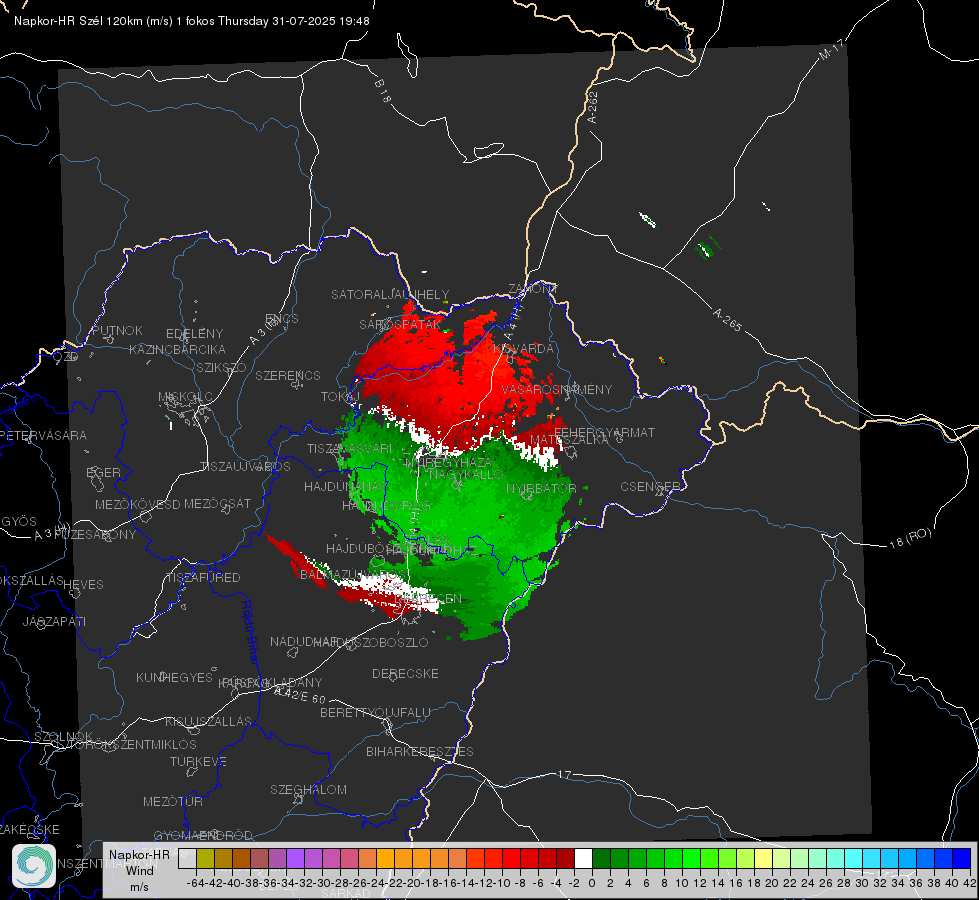Click the NYÍRBÁTOR label
Screen dimensions: 979x900
pos(541,488)
